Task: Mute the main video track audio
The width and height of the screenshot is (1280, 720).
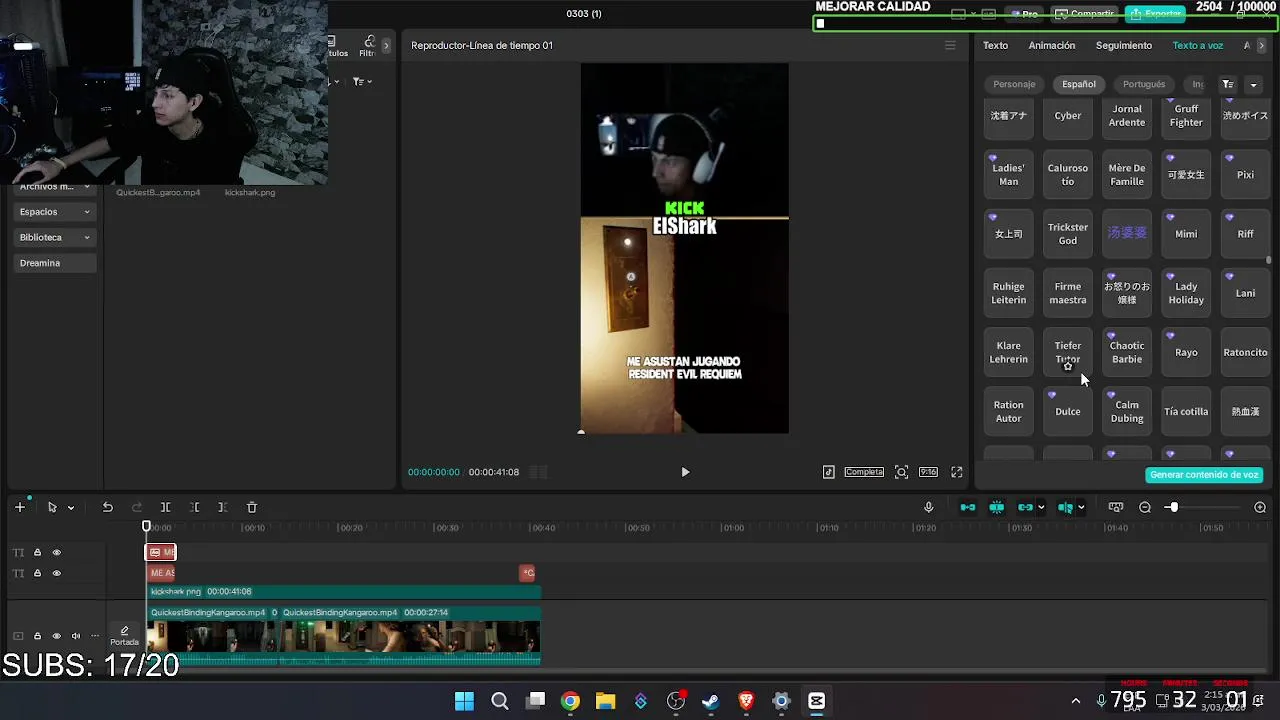Action: point(75,636)
